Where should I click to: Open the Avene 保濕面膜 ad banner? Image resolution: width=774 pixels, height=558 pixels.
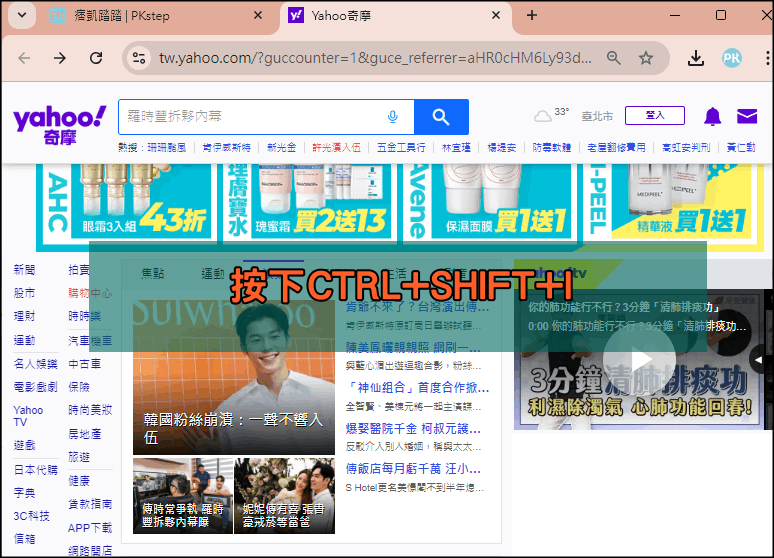coord(489,202)
